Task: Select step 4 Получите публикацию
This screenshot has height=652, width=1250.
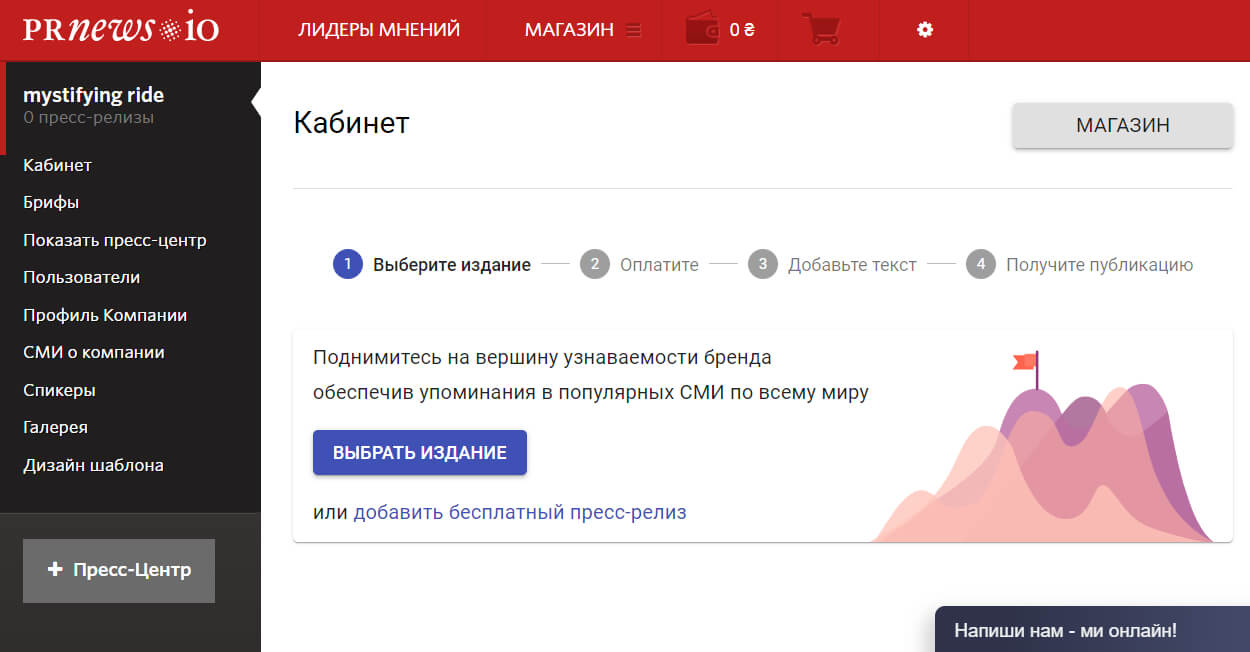Action: [1080, 265]
